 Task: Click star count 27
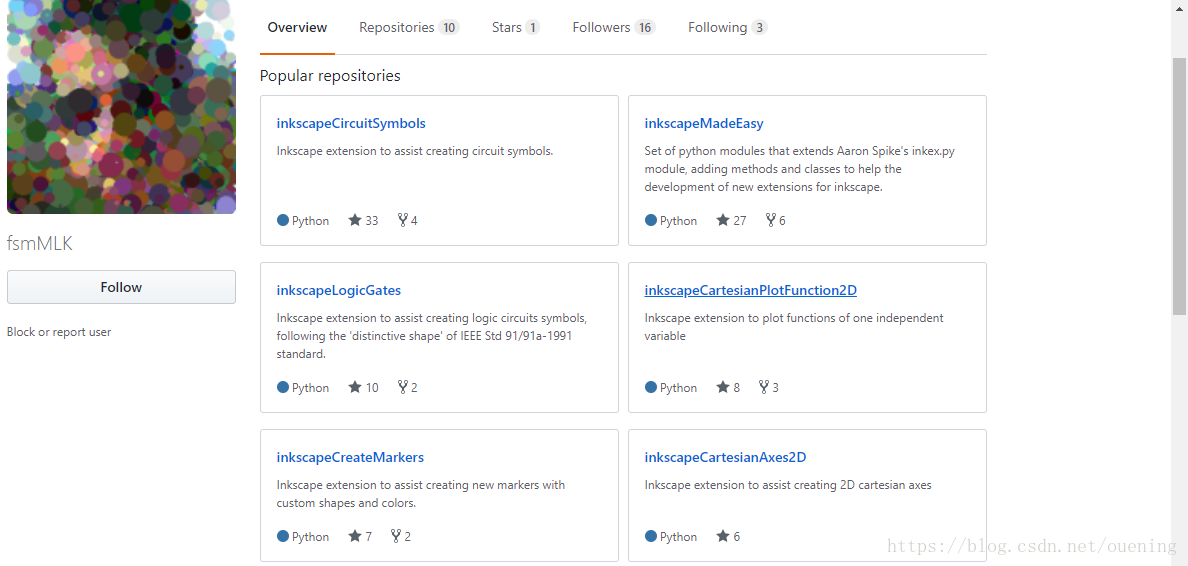point(739,220)
